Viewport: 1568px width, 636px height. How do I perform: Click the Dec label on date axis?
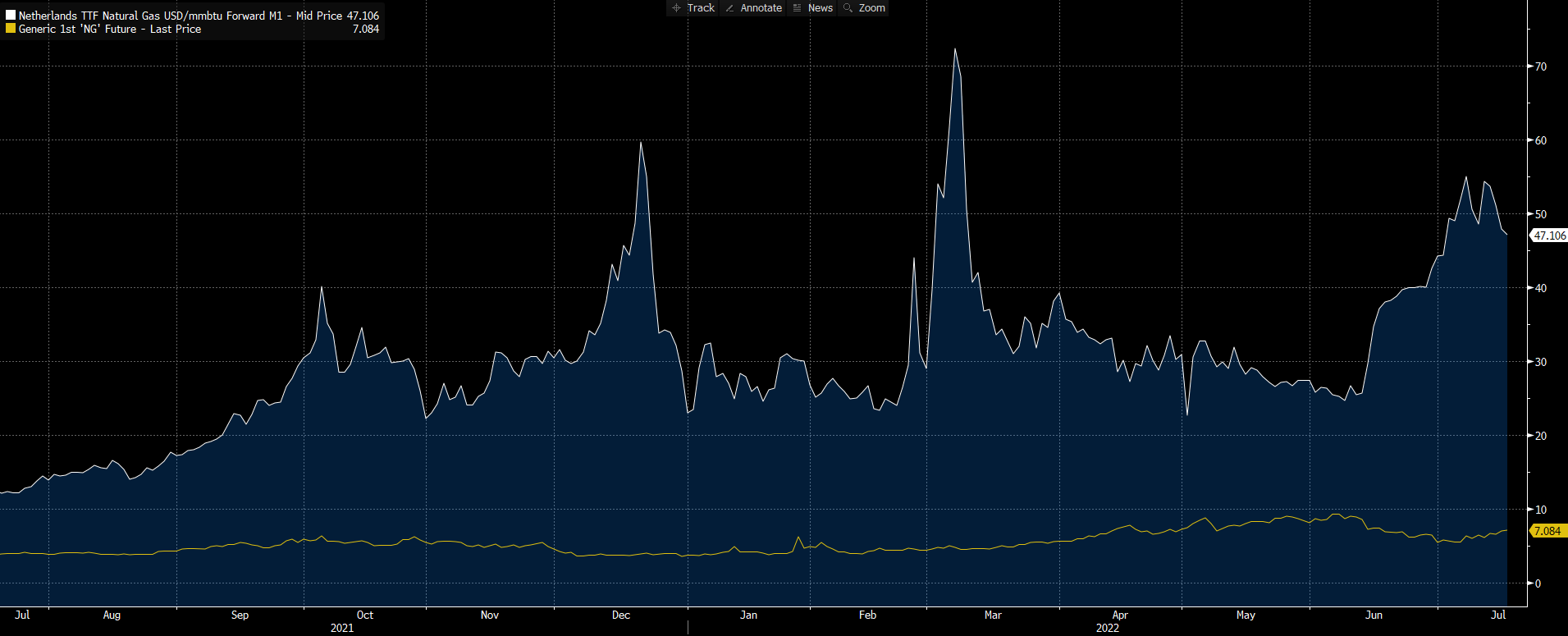[x=621, y=615]
